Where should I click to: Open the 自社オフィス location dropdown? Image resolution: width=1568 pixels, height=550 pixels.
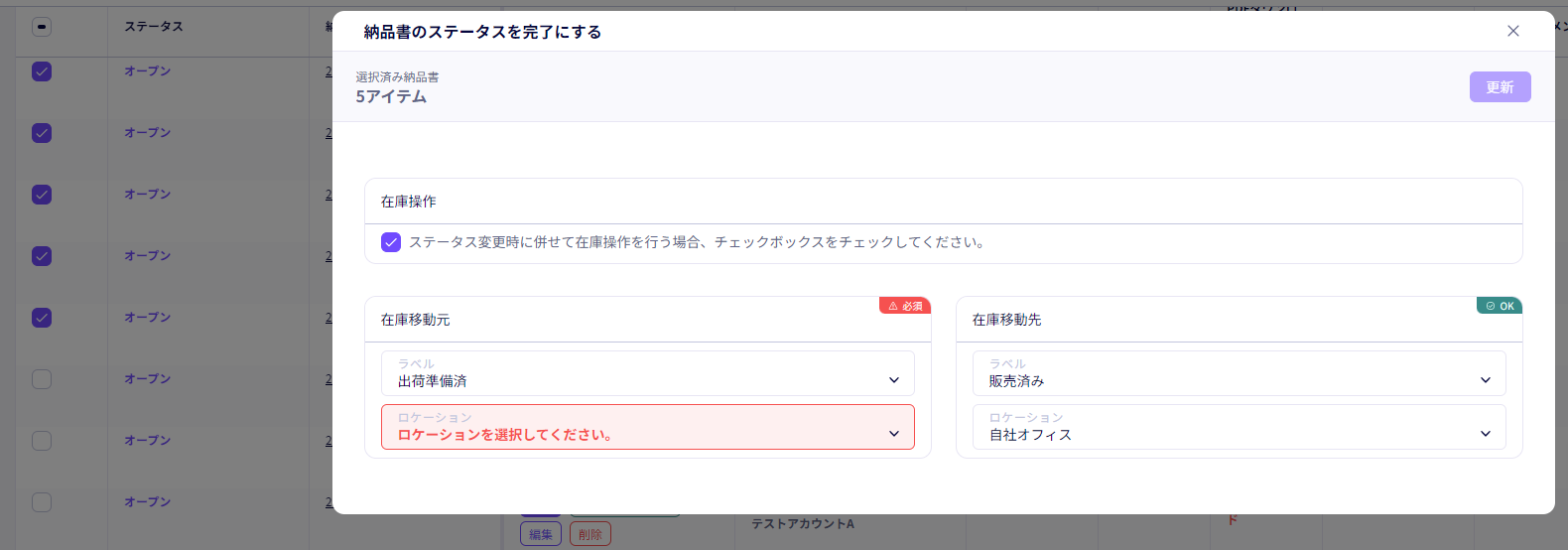click(1239, 427)
